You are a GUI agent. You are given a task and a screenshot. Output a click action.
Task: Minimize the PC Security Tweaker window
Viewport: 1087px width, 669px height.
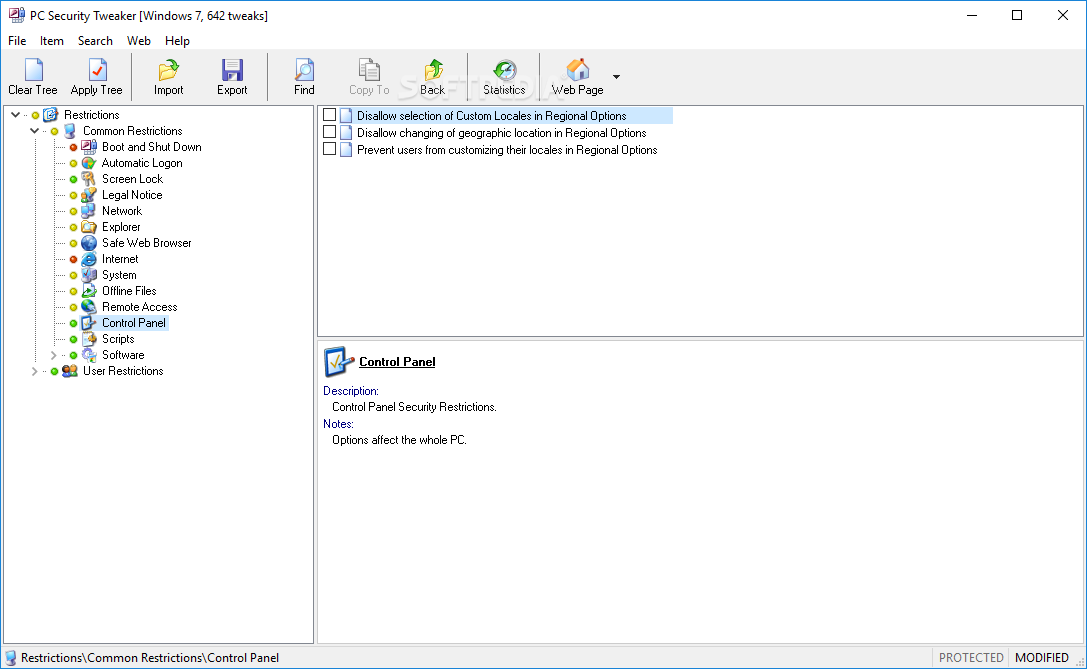[972, 15]
